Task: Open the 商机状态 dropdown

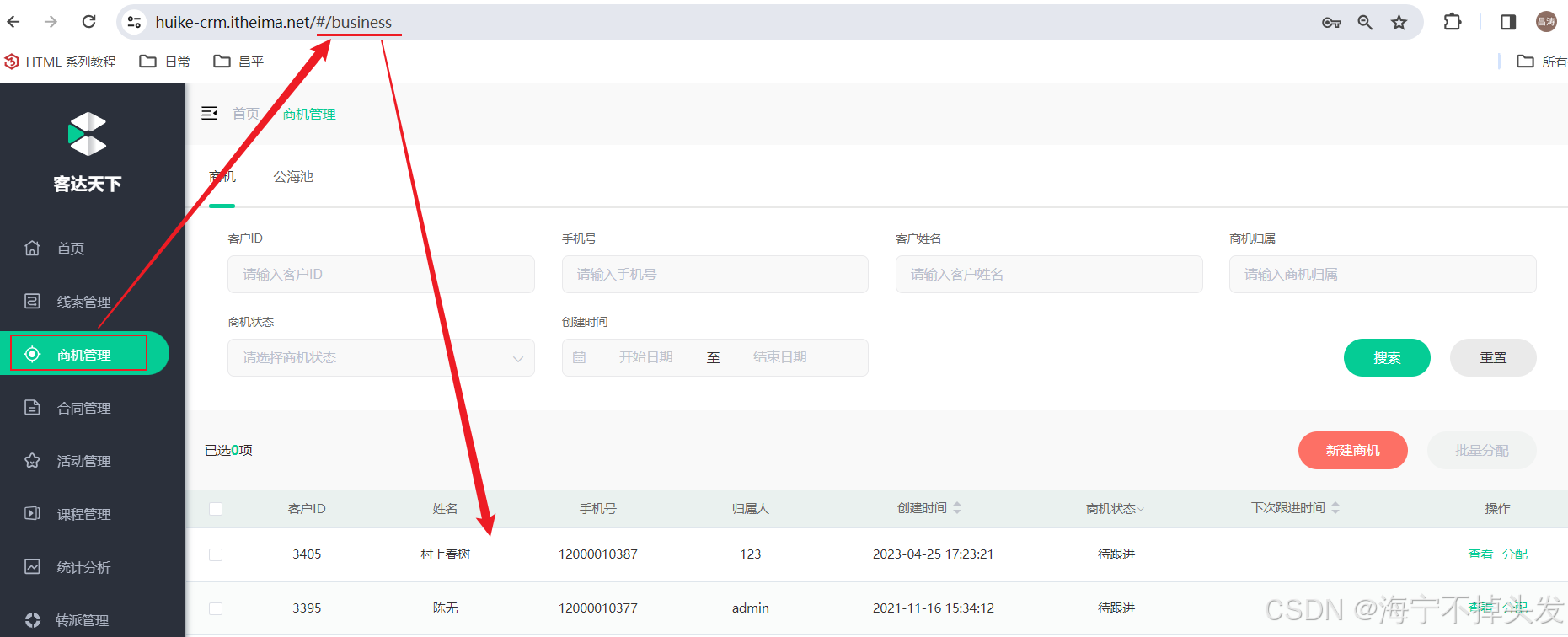Action: click(x=381, y=357)
